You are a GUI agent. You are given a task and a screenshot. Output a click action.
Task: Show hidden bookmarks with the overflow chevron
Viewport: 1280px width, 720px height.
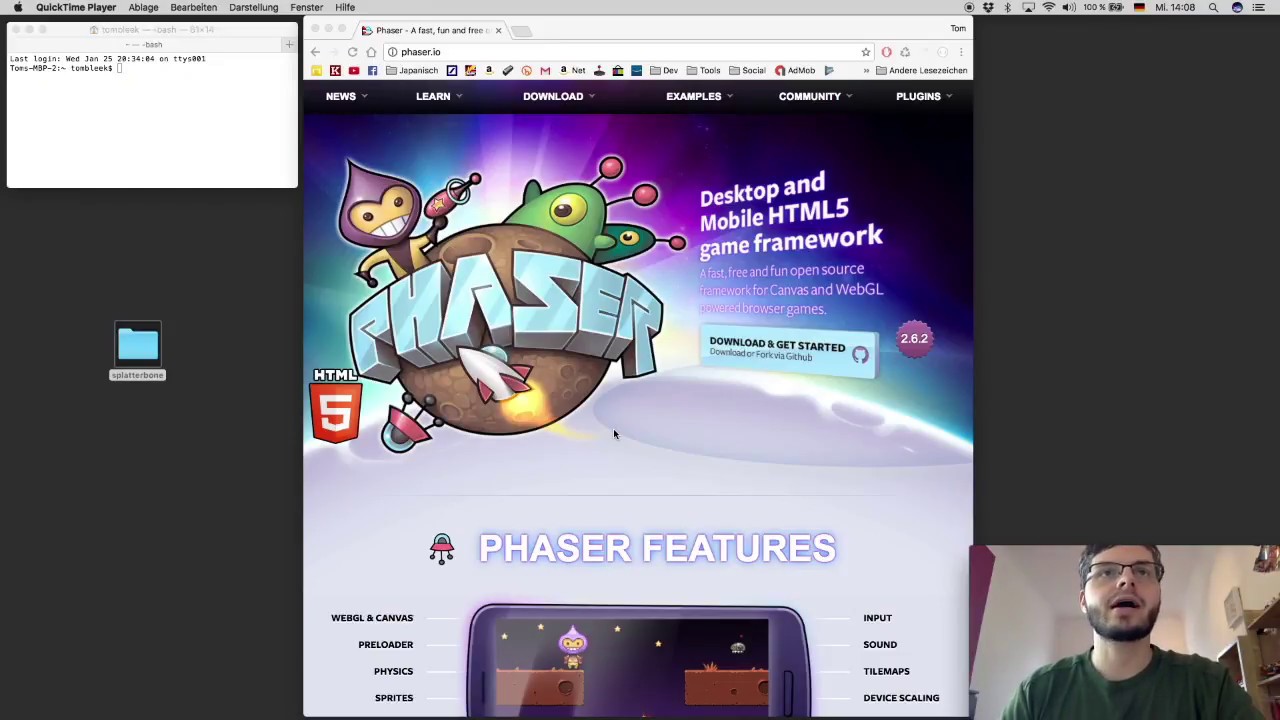[866, 70]
